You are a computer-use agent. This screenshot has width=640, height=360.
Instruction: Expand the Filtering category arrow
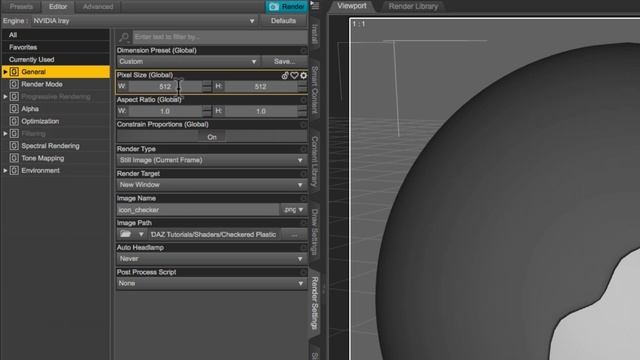(x=5, y=133)
